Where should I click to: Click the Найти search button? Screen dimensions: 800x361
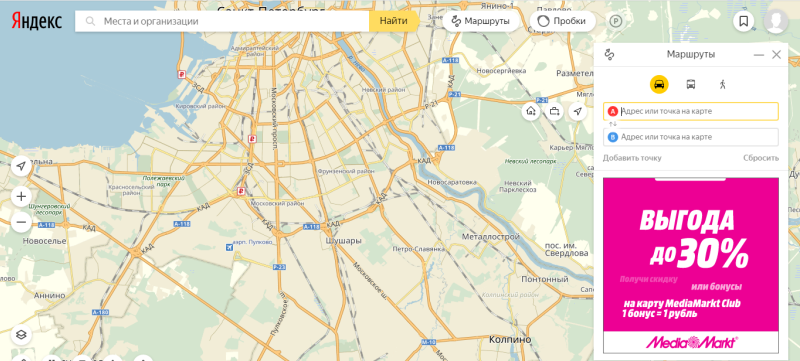pyautogui.click(x=393, y=21)
